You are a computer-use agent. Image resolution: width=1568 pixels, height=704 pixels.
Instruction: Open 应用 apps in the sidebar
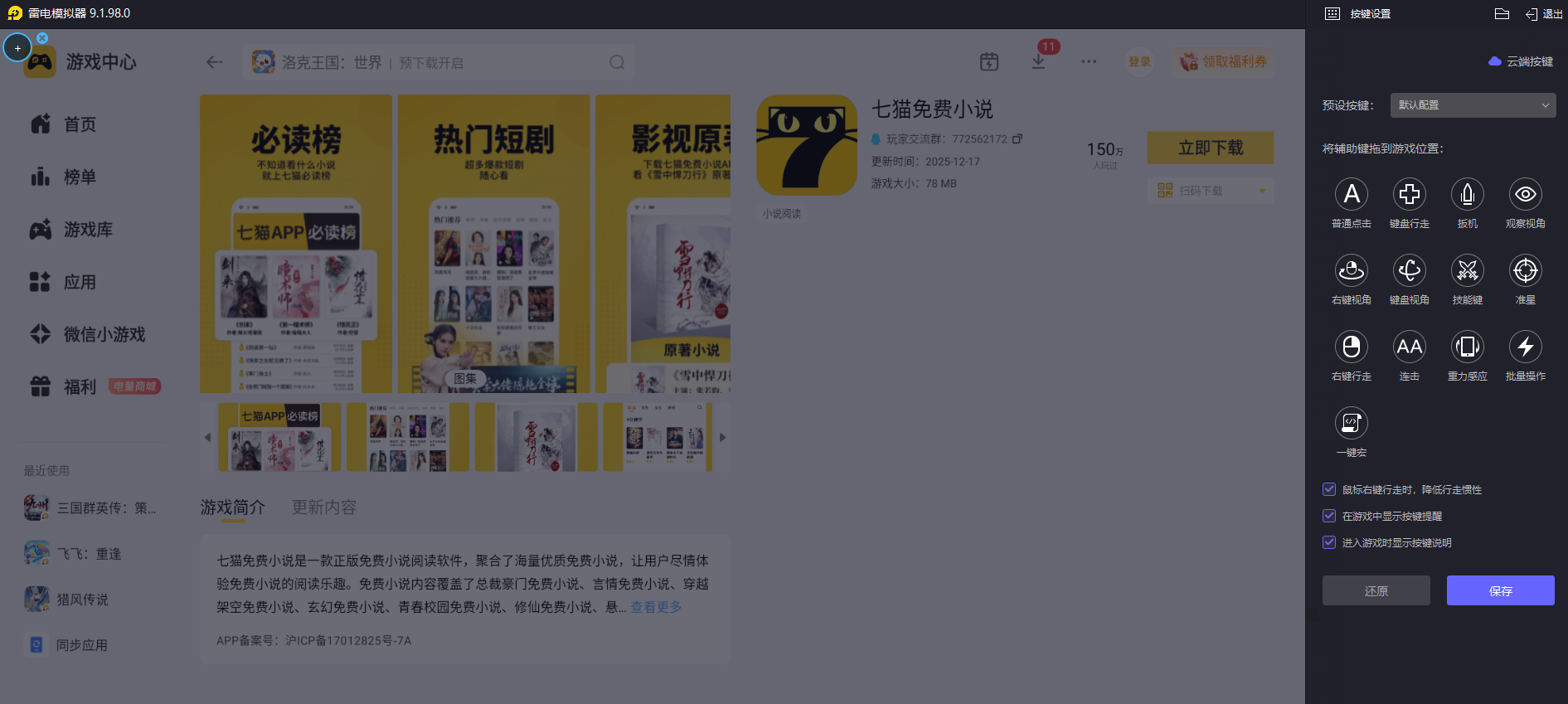[x=64, y=282]
